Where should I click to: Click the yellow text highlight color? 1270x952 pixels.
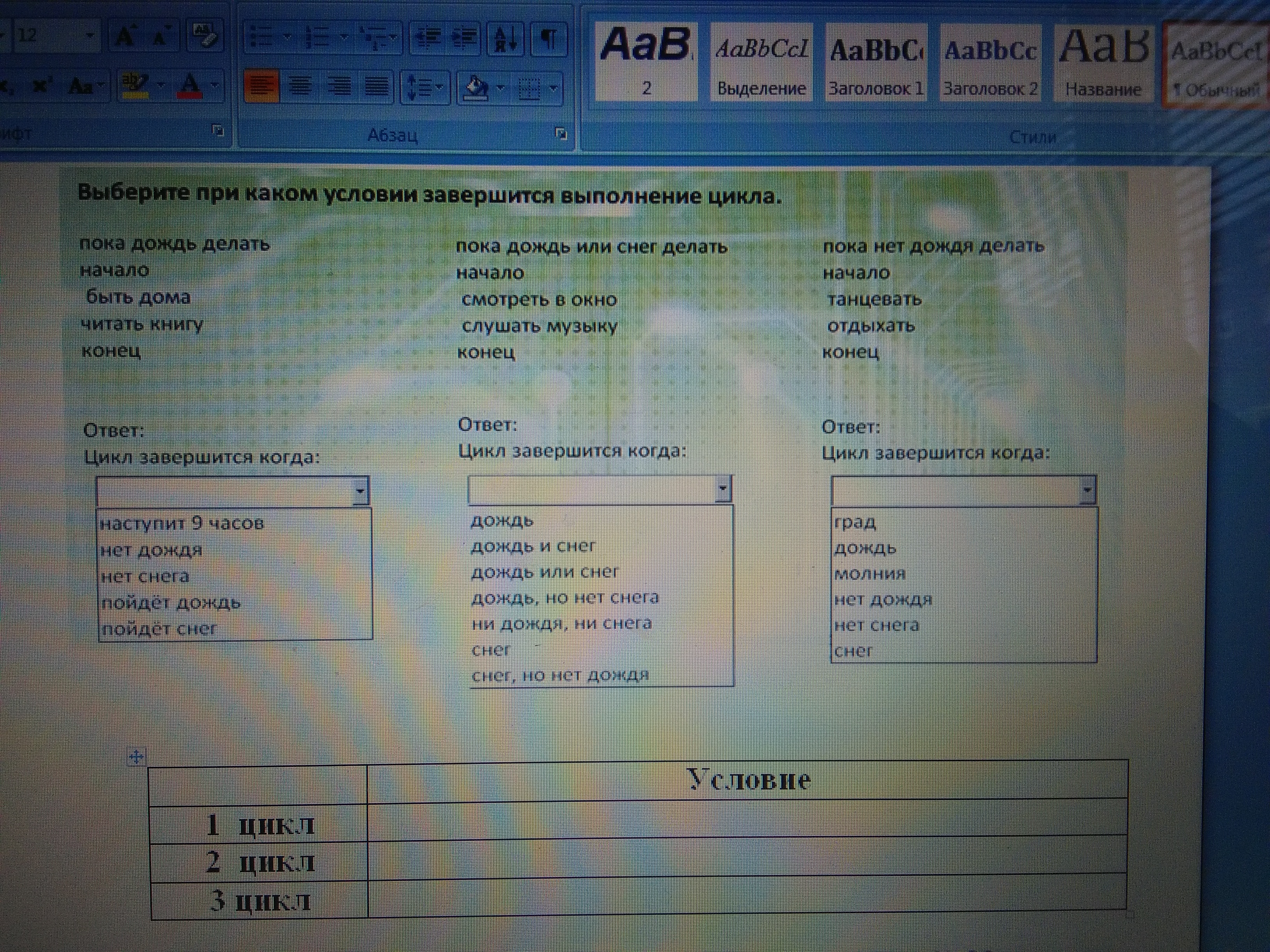point(135,86)
